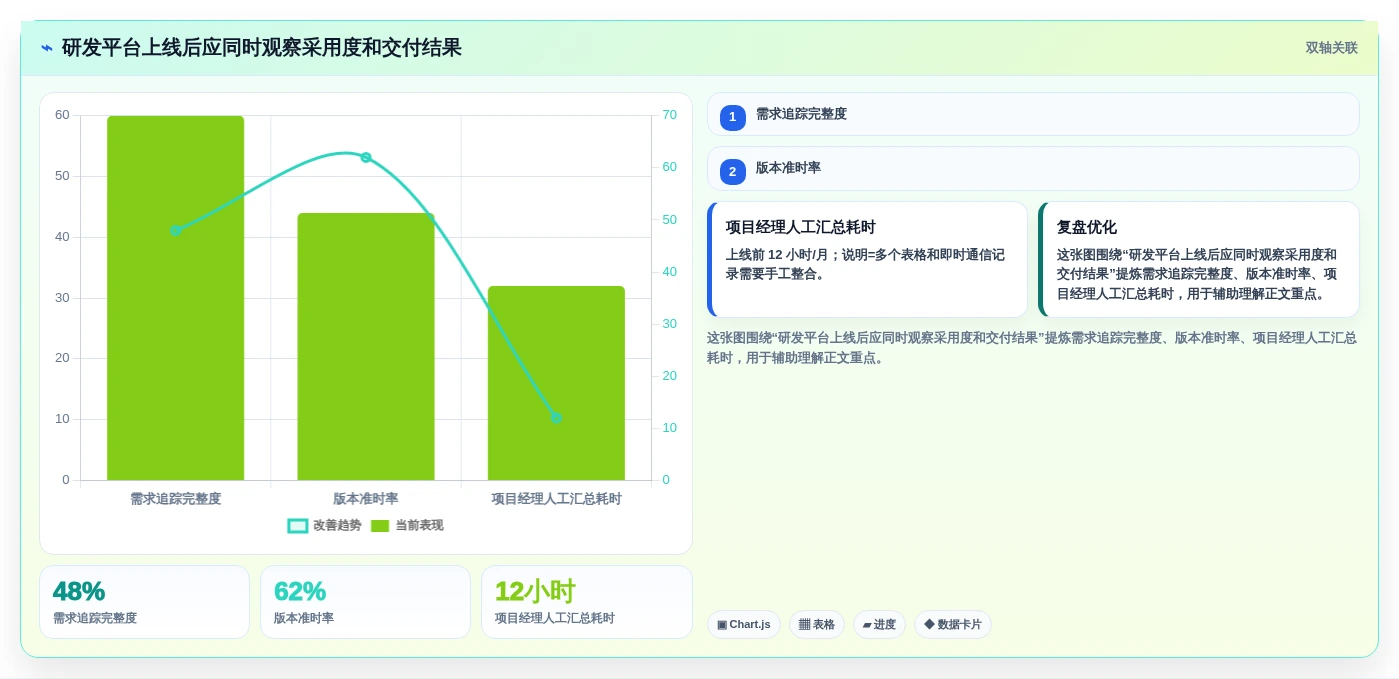
Task: Click the 版本准时率 bar in the chart
Action: point(366,346)
